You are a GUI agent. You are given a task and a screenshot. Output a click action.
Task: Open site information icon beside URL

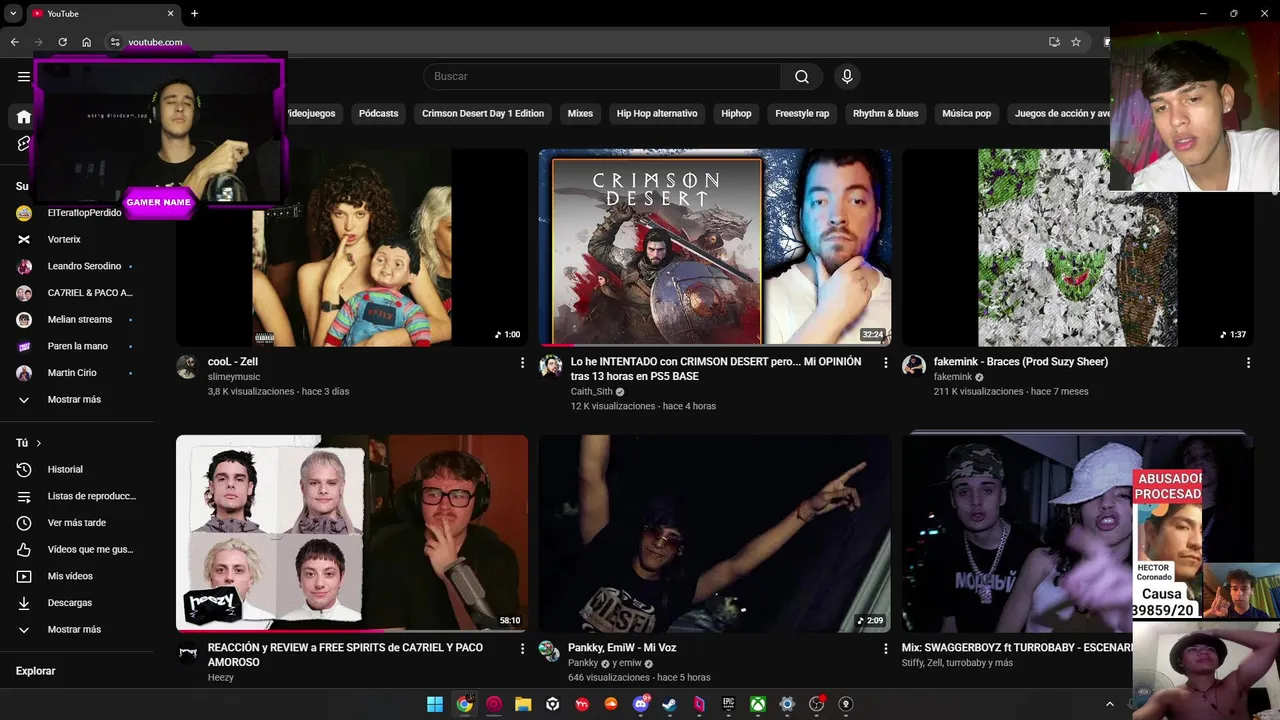(x=115, y=42)
